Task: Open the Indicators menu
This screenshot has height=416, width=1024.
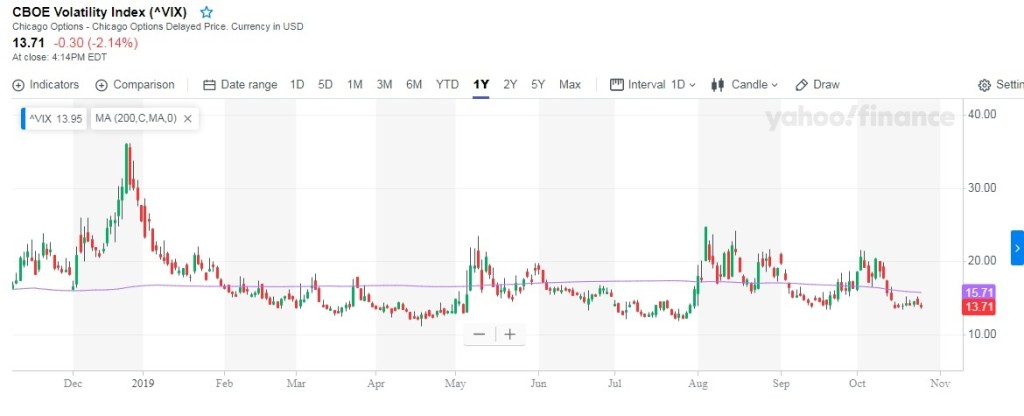Action: click(46, 85)
